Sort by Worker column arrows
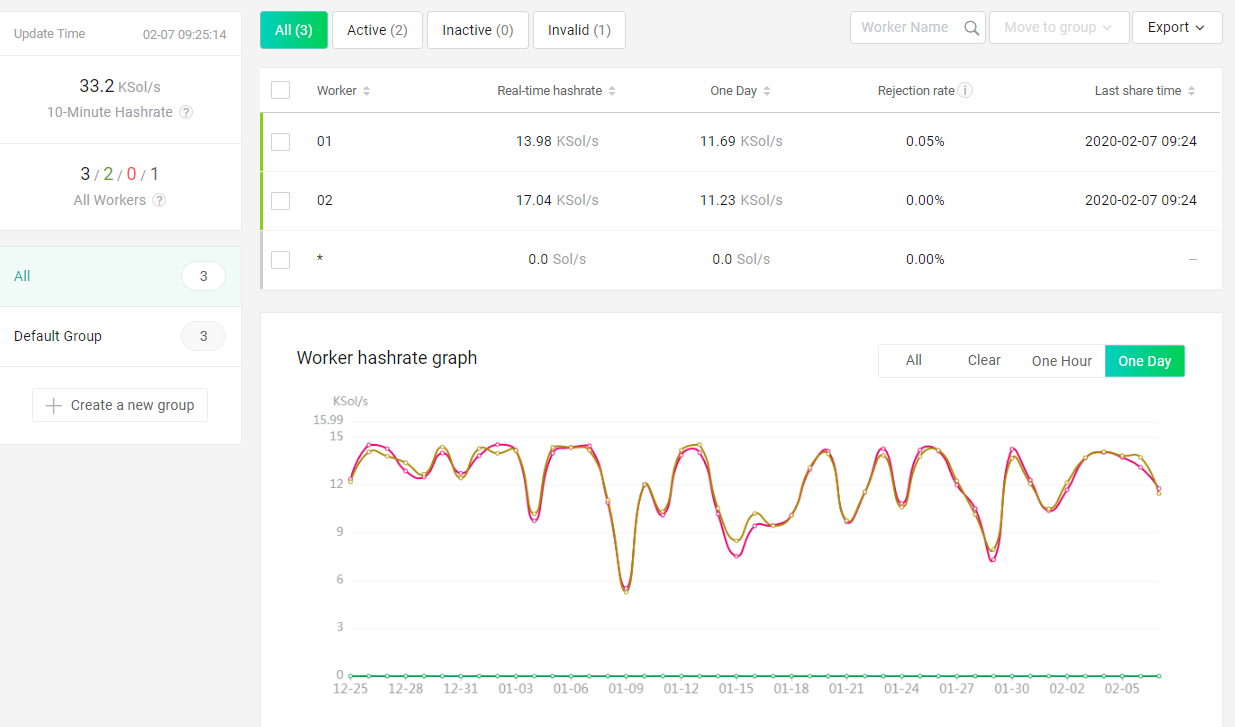Image resolution: width=1235 pixels, height=727 pixels. (x=367, y=91)
